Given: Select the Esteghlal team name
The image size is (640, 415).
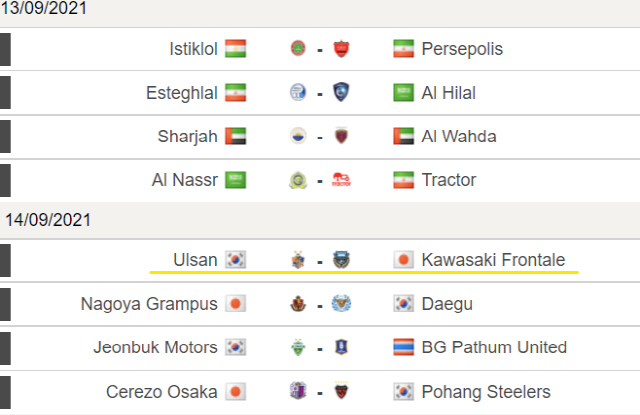Looking at the screenshot, I should pyautogui.click(x=182, y=93).
